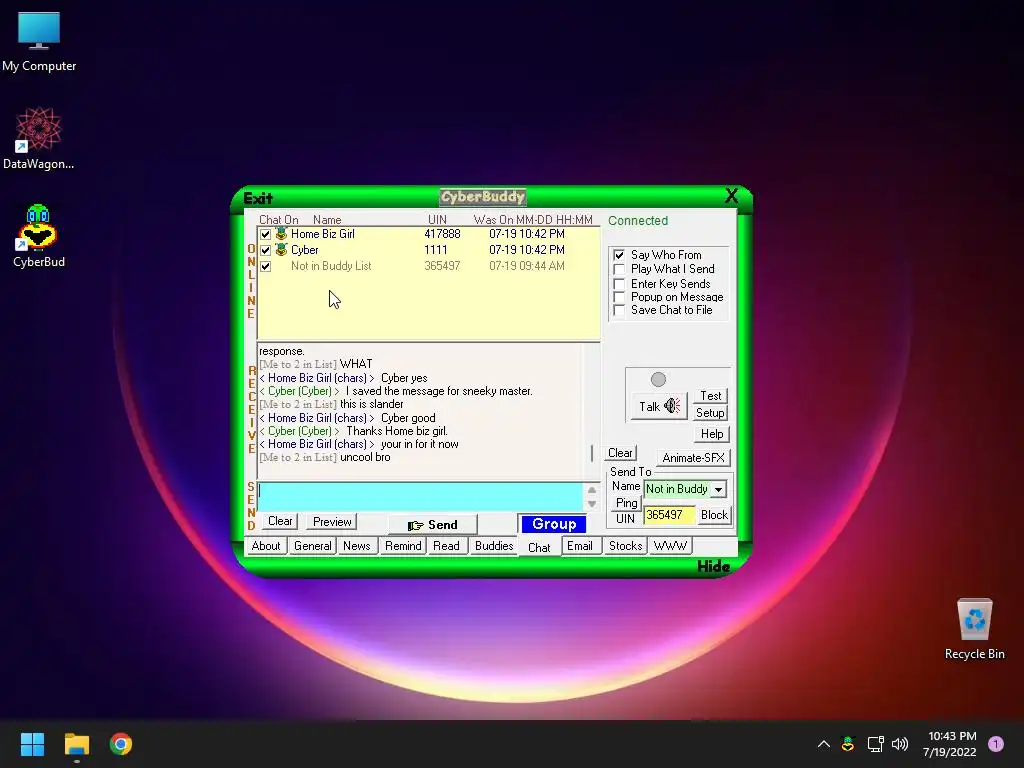Image resolution: width=1024 pixels, height=768 pixels.
Task: Expand the Send To Name dropdown
Action: 718,489
